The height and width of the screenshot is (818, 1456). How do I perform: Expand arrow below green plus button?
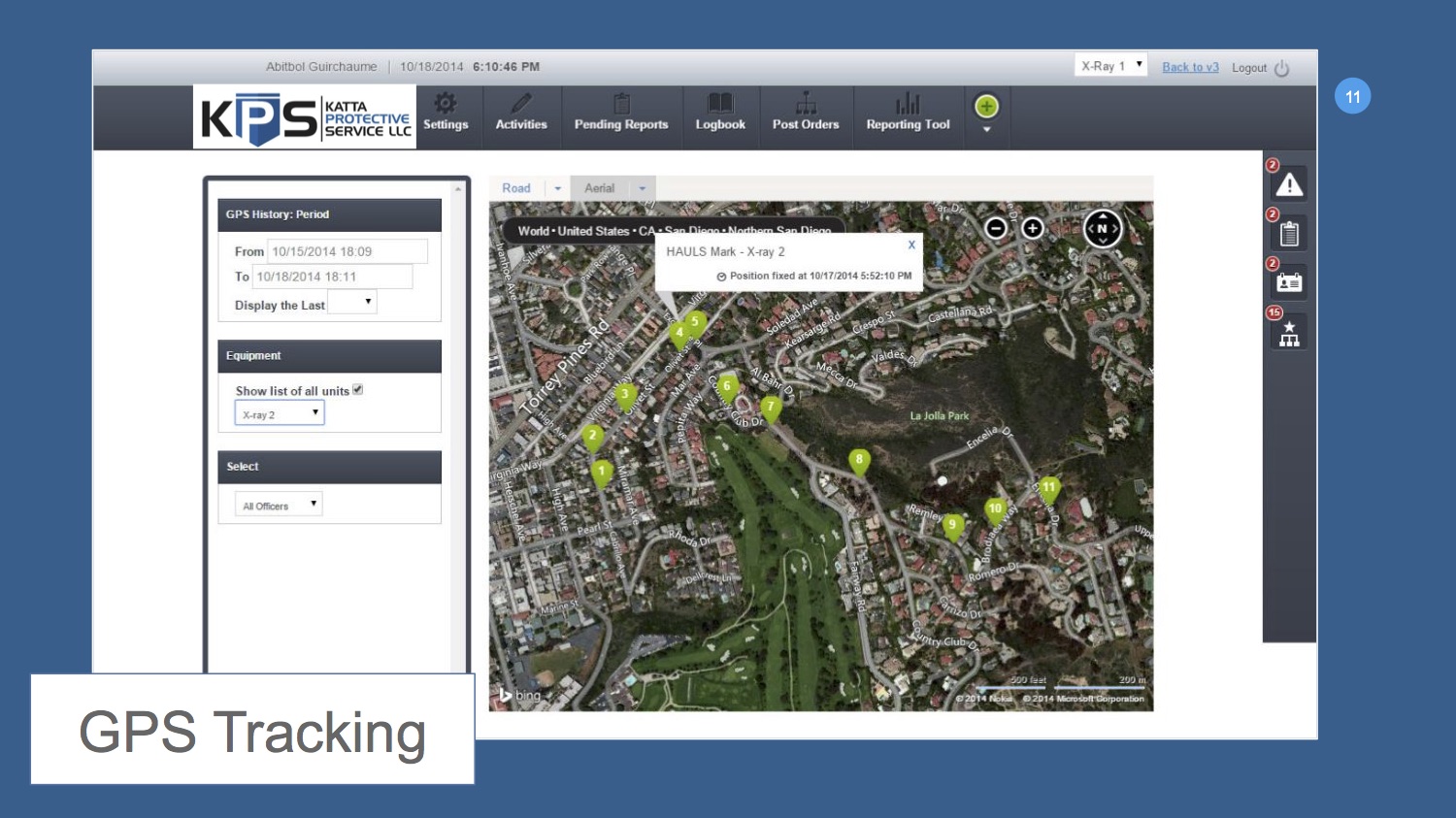click(x=986, y=129)
